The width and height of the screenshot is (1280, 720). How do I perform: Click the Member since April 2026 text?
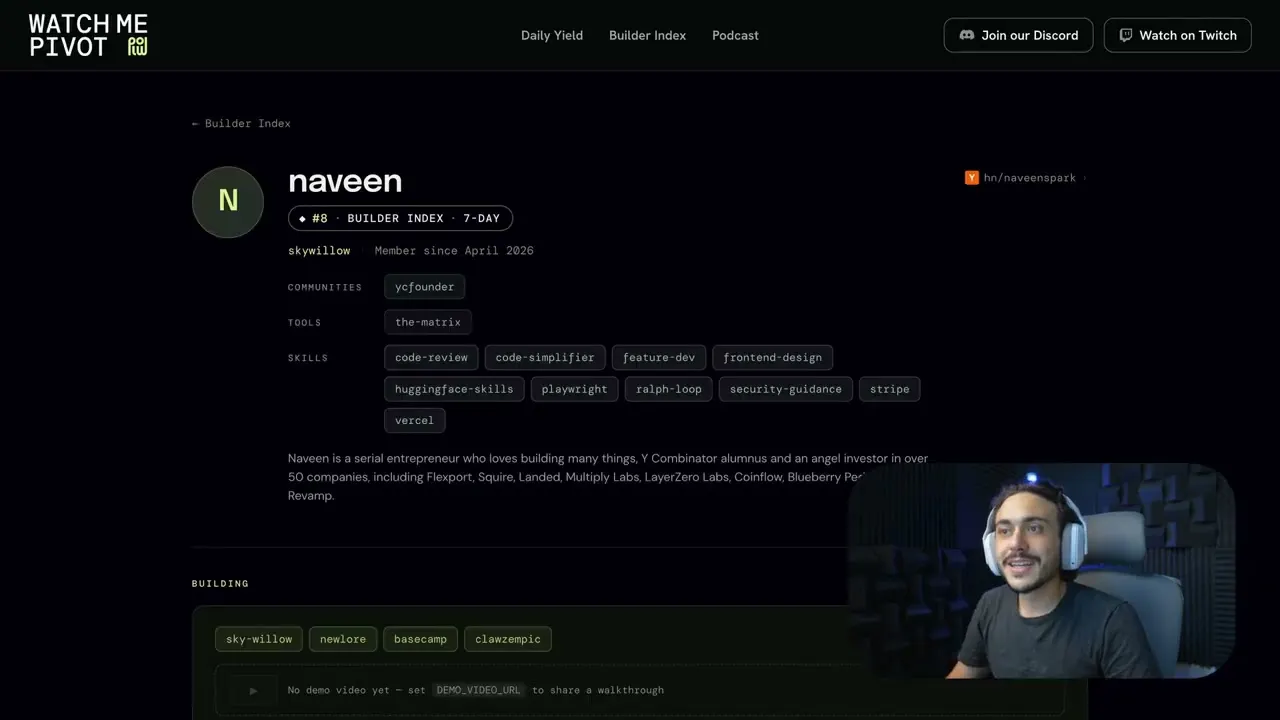click(x=454, y=251)
